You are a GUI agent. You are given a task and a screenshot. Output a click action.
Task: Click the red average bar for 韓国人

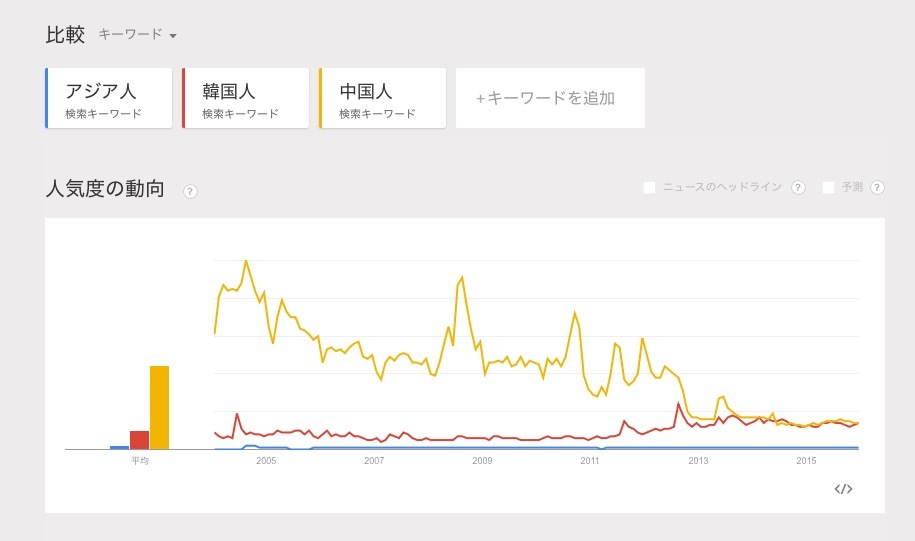click(139, 440)
